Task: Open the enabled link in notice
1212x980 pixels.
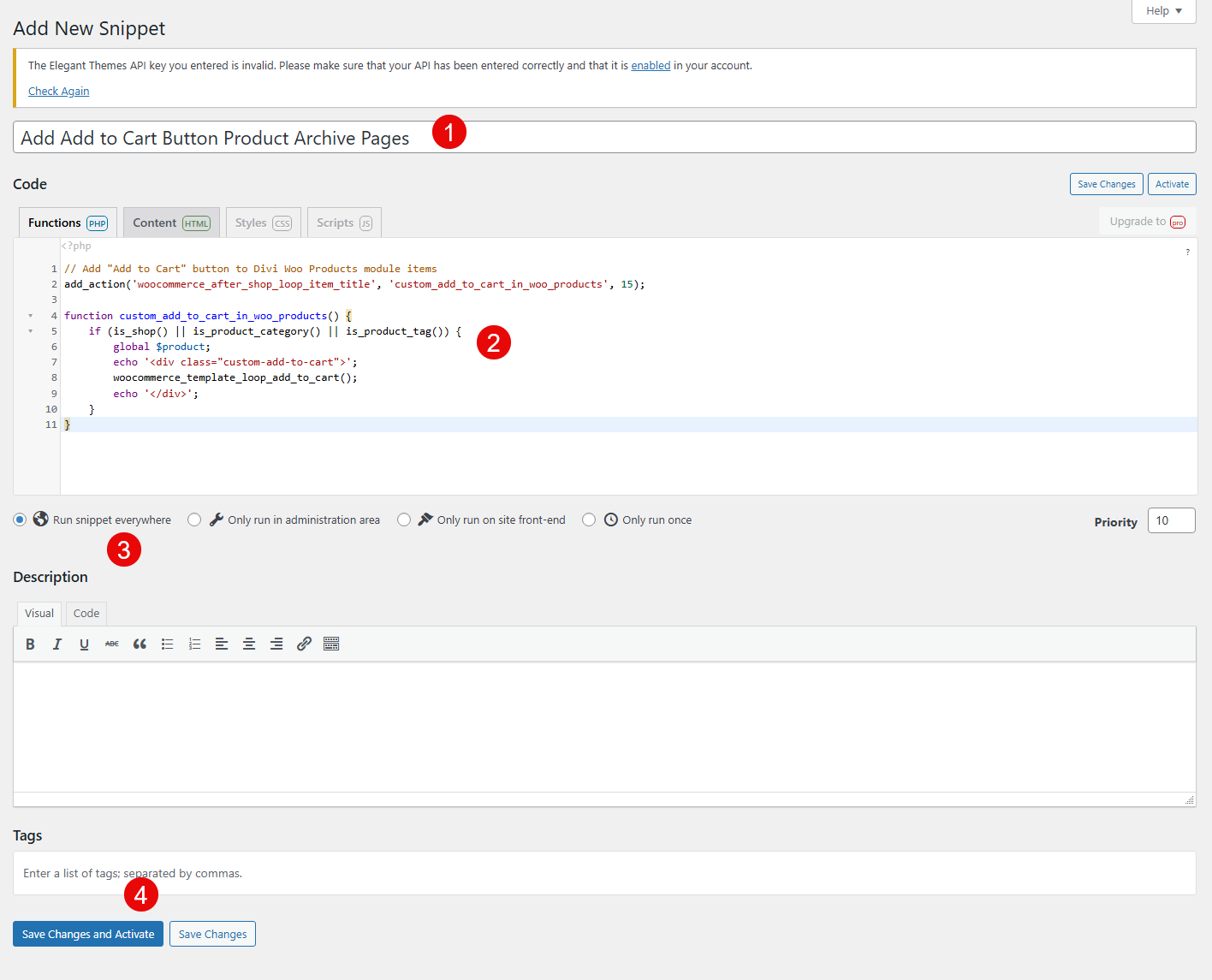Action: [x=651, y=66]
